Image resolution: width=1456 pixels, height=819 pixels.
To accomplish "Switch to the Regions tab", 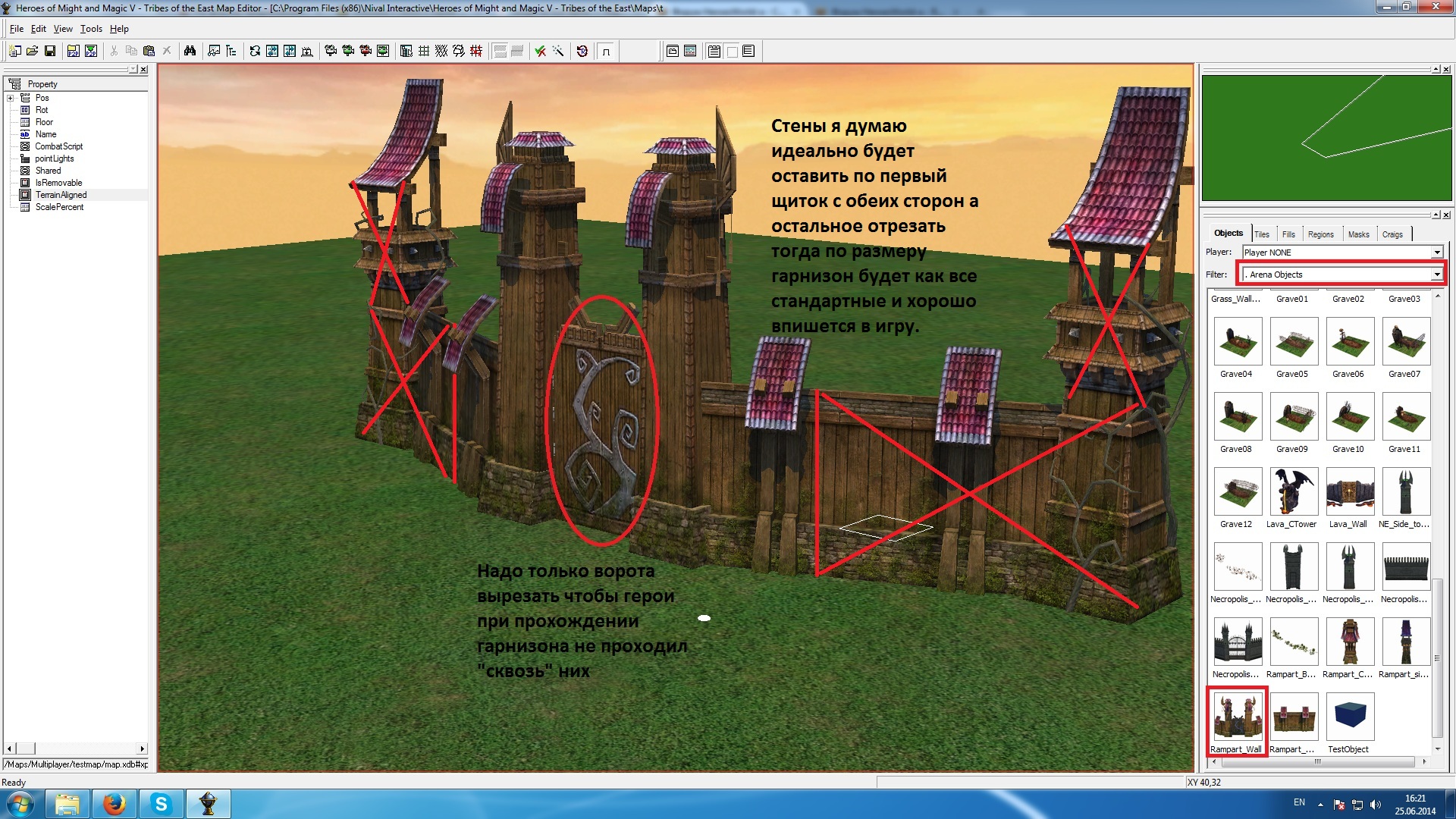I will (1320, 234).
